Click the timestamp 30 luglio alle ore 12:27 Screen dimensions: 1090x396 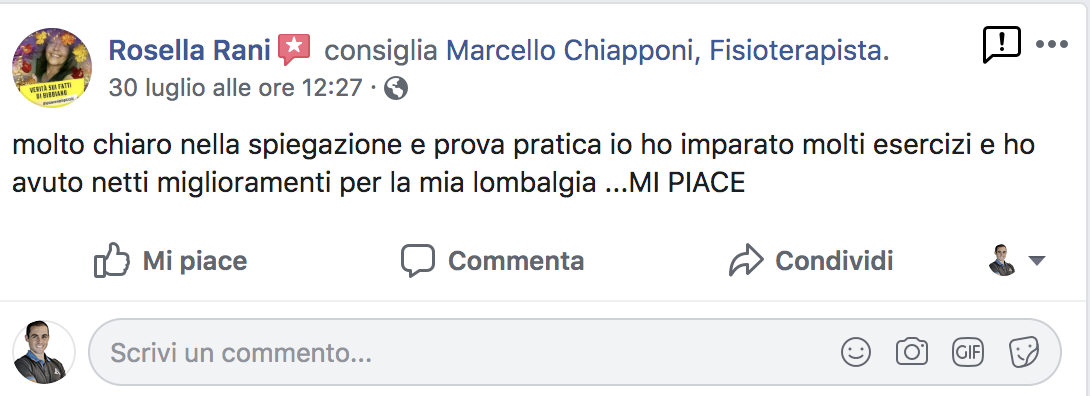[236, 88]
